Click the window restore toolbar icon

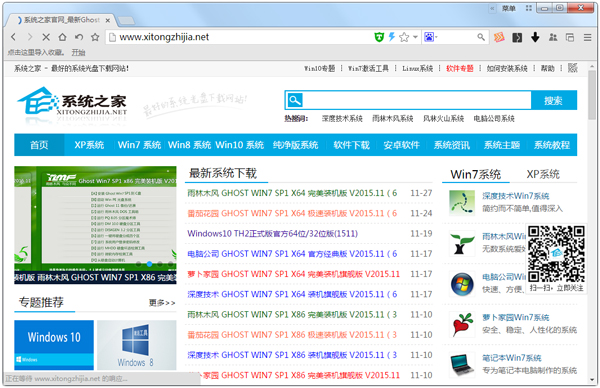click(570, 37)
